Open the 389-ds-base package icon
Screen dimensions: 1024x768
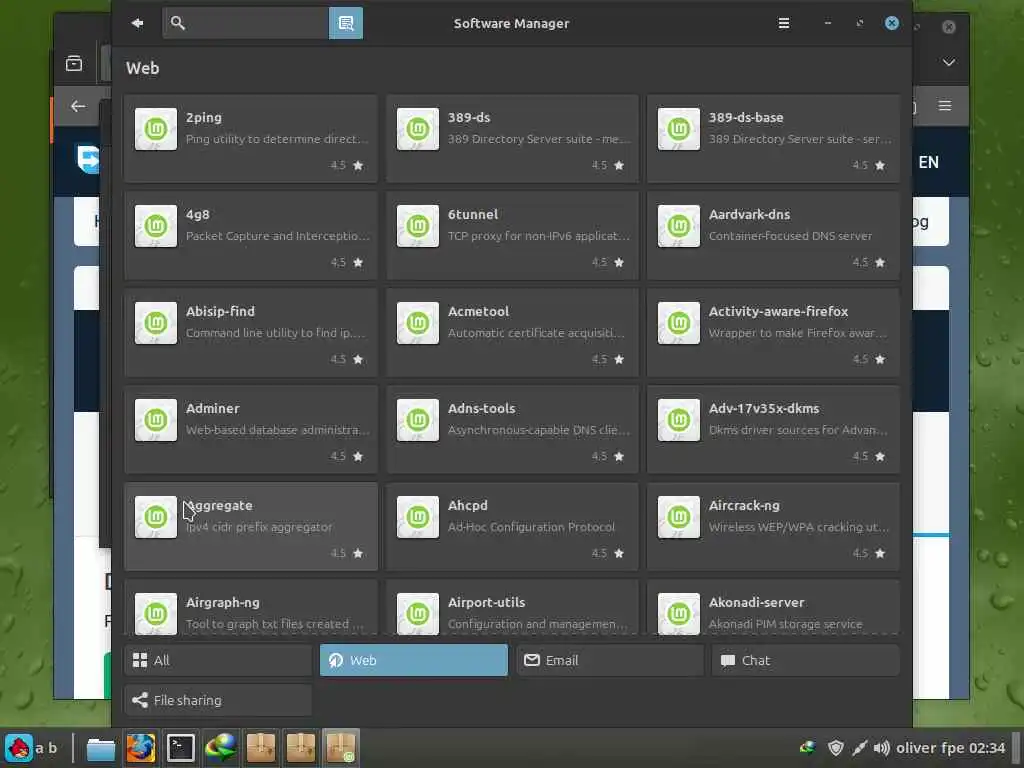pos(679,129)
